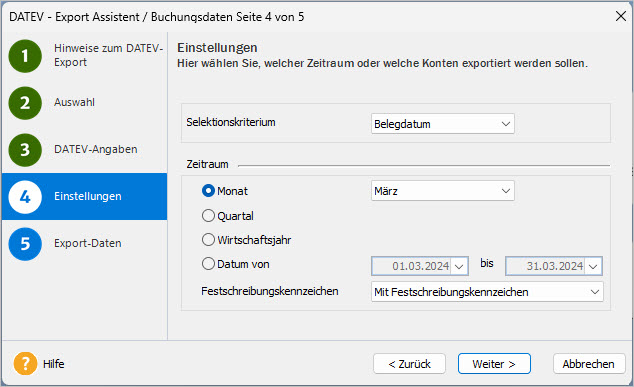Screen dimensions: 634x387
Task: Open the Selektionskriterium Belegdatum dropdown
Action: (443, 124)
